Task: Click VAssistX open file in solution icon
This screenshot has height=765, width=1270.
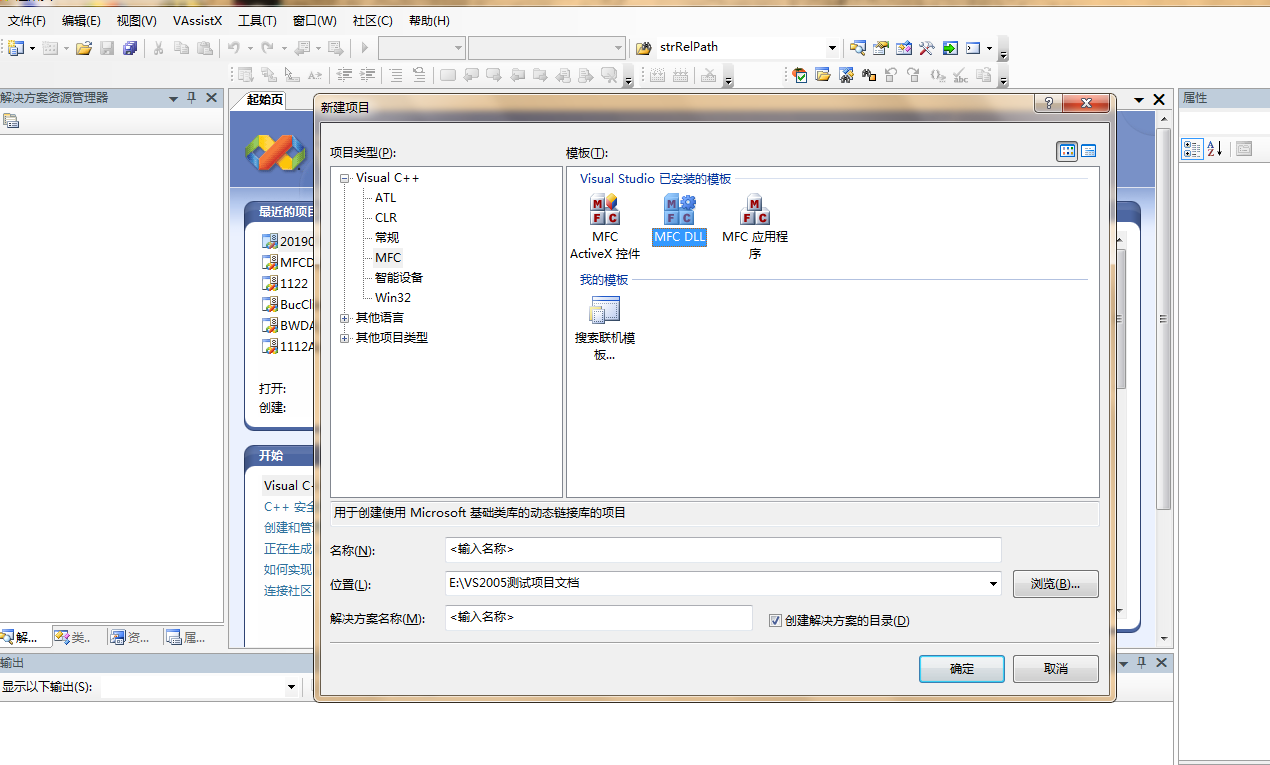Action: pyautogui.click(x=823, y=75)
